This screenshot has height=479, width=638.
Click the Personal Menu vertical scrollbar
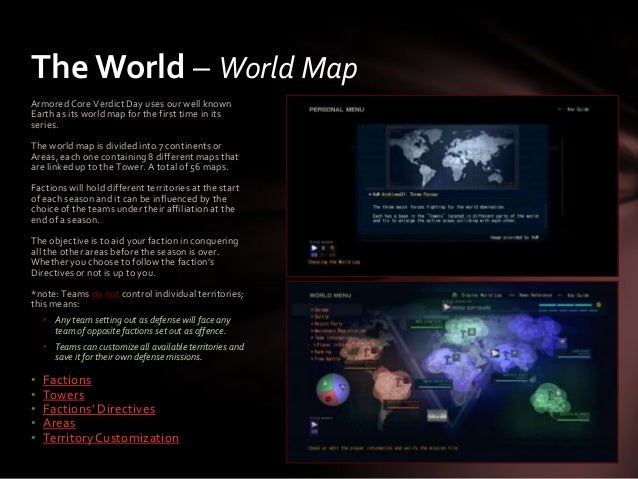pyautogui.click(x=562, y=177)
